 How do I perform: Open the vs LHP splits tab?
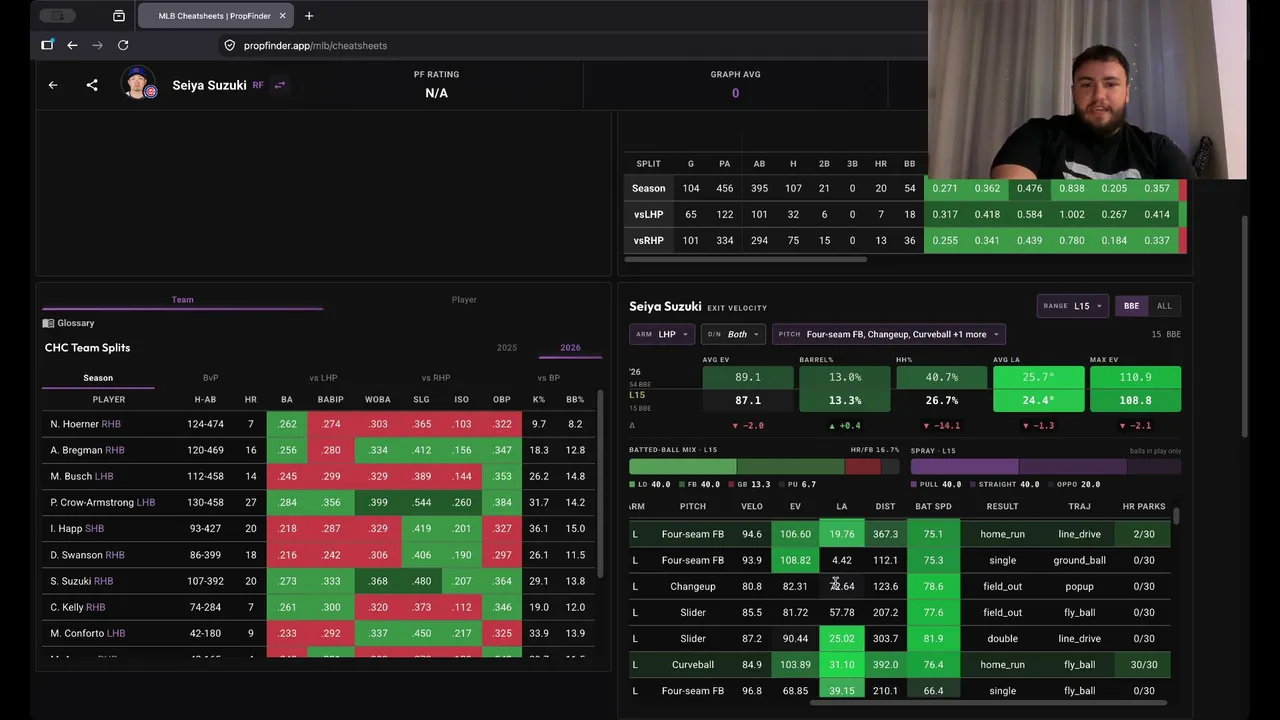coord(323,378)
